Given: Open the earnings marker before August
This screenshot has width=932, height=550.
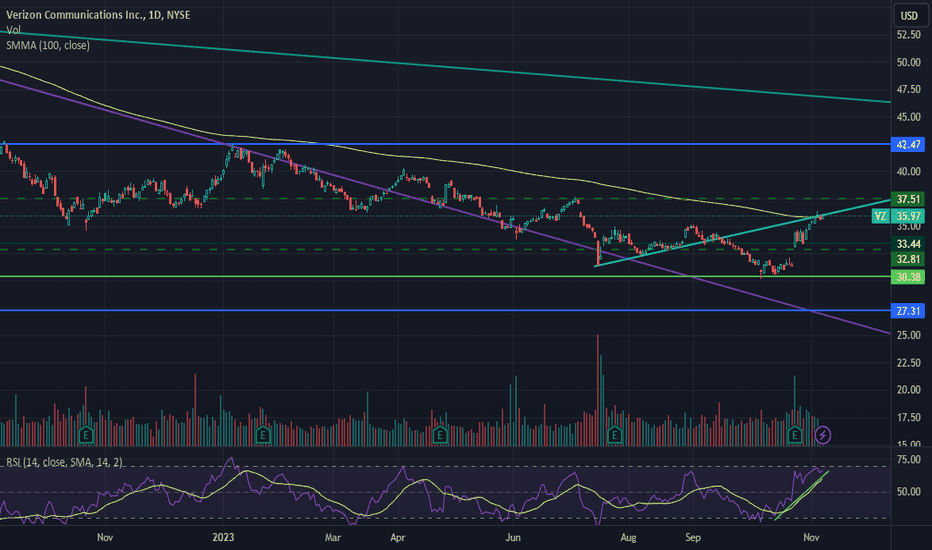Looking at the screenshot, I should [615, 435].
